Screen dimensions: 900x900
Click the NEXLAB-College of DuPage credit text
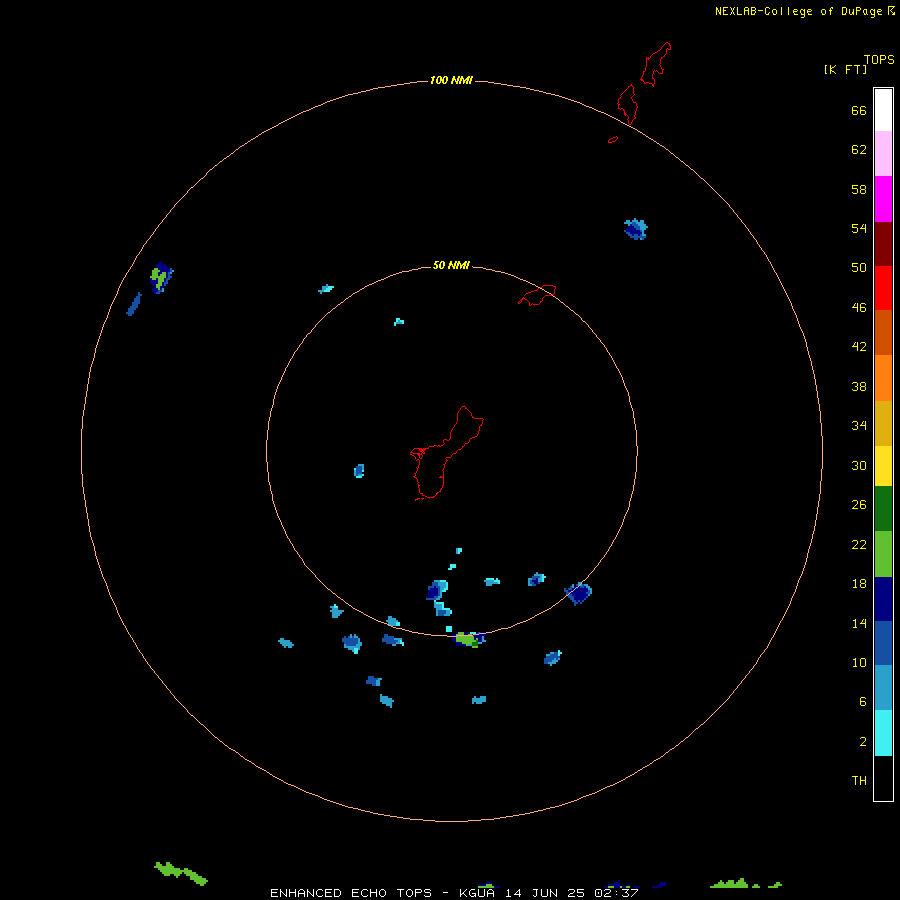(x=798, y=11)
